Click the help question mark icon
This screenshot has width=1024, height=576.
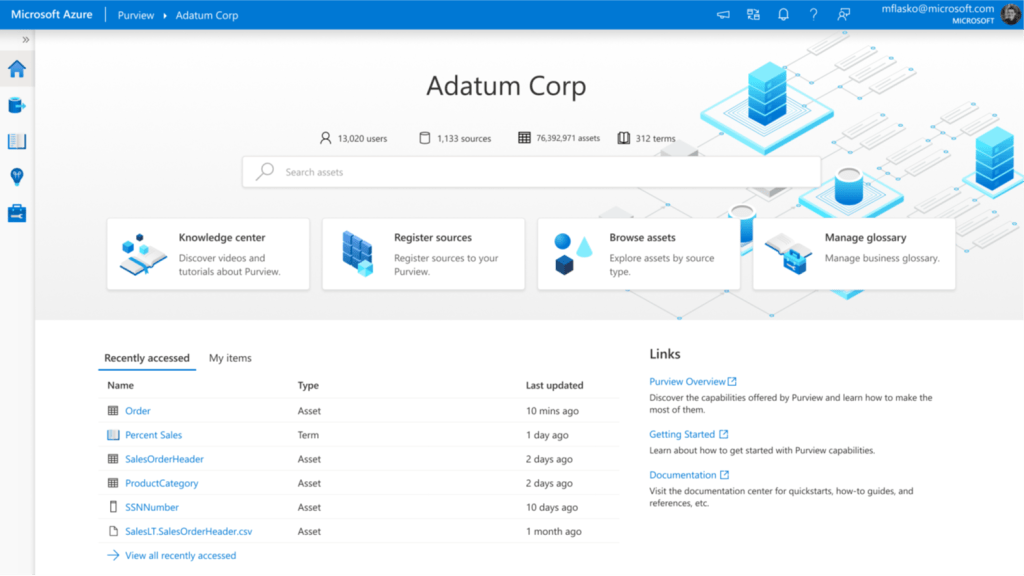[x=813, y=15]
